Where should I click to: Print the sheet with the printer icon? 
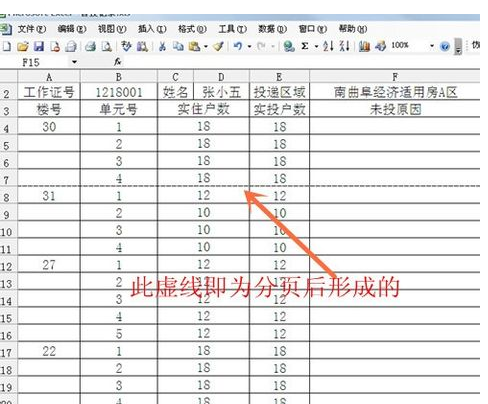[x=90, y=46]
